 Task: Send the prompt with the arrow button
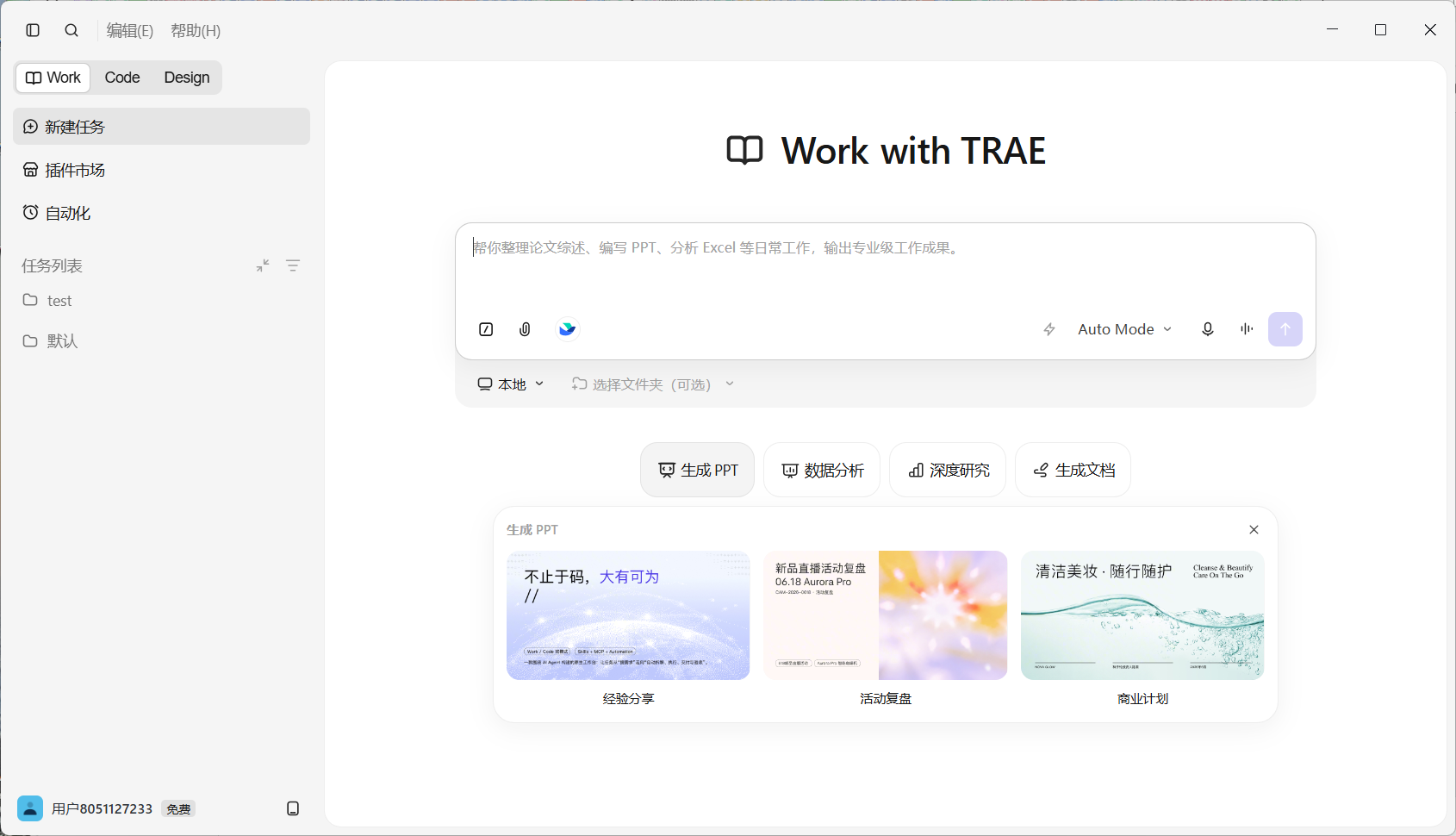[x=1285, y=329]
